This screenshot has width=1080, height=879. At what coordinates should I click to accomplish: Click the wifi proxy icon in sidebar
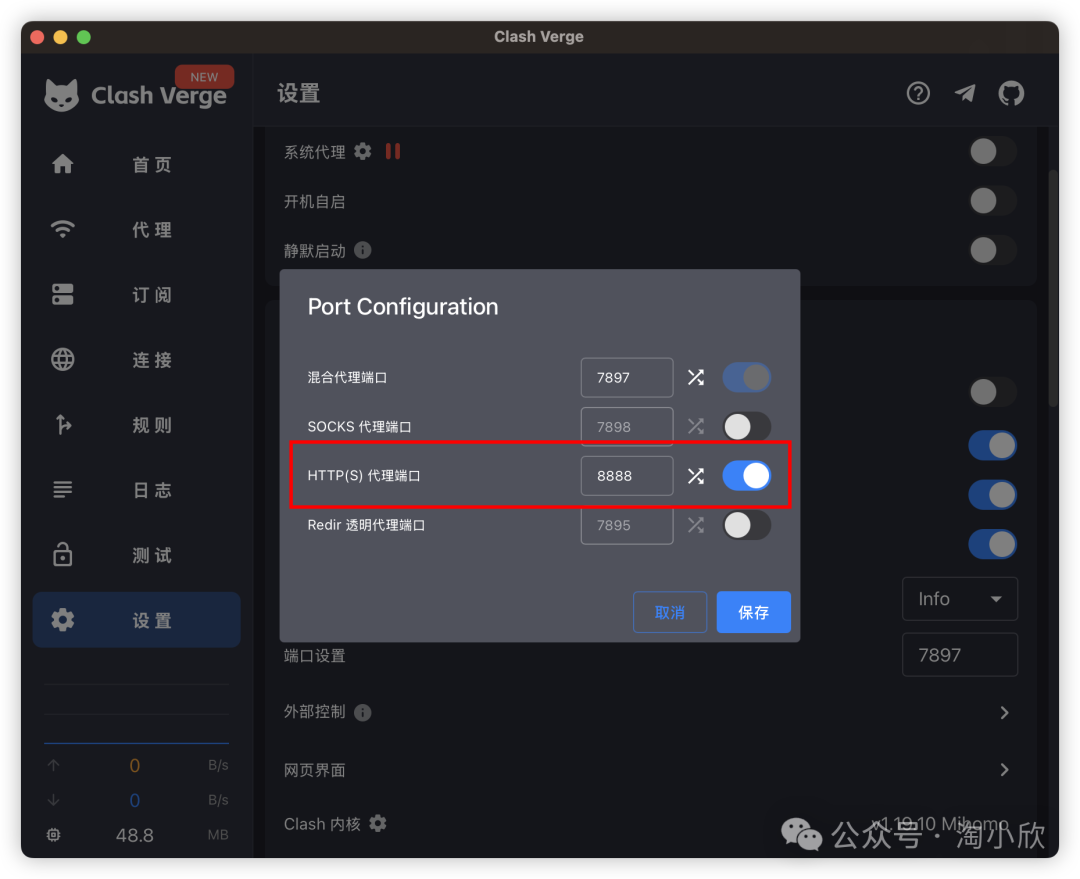(x=63, y=229)
